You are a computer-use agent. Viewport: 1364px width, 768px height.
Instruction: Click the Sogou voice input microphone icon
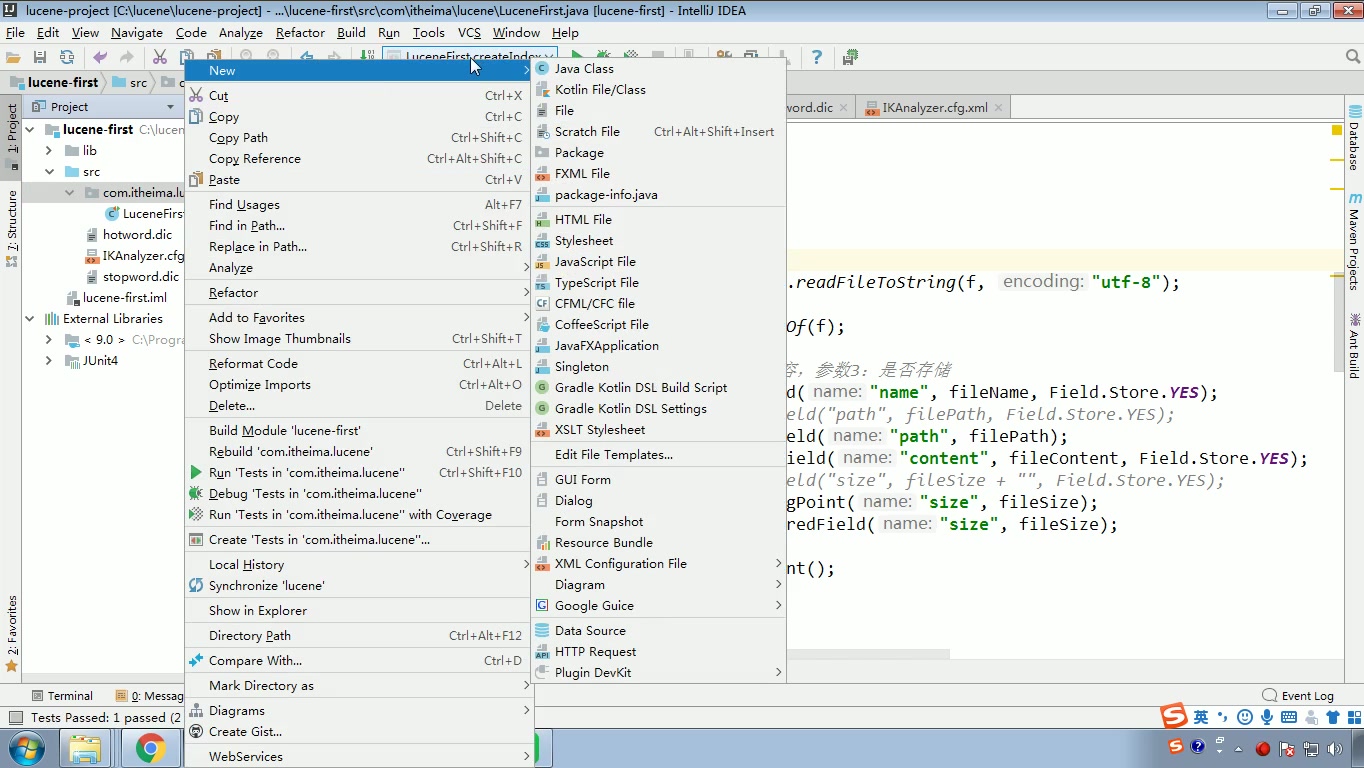(1267, 717)
